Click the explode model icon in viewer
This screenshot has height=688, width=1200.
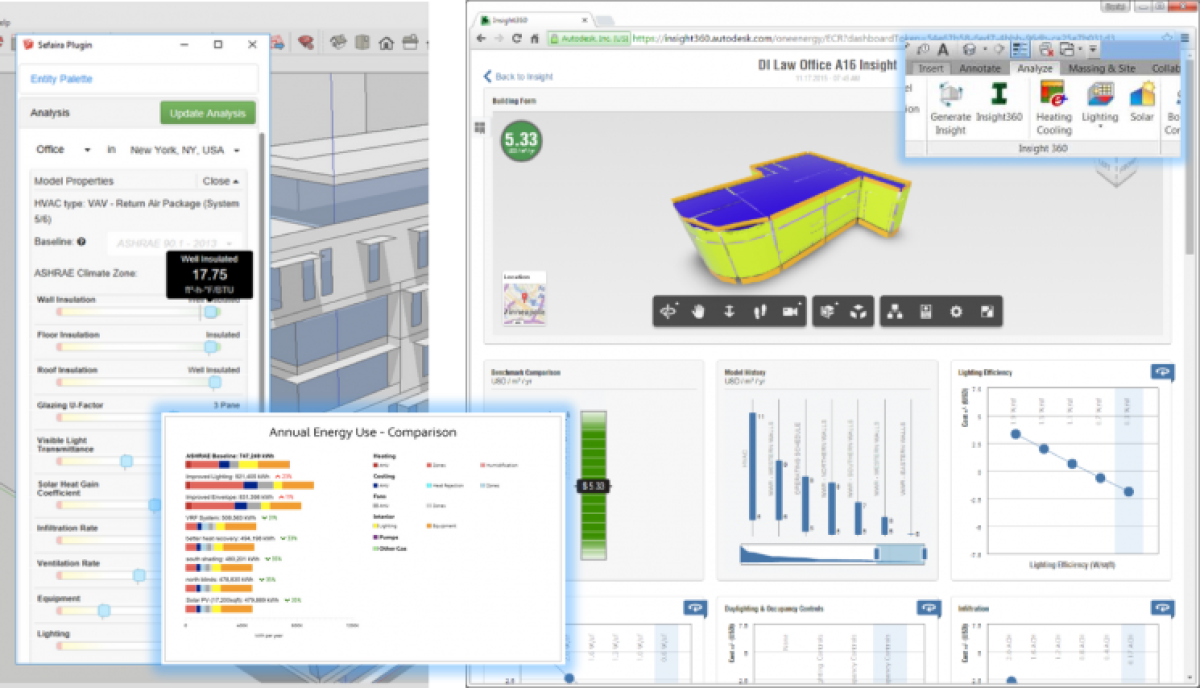click(x=858, y=311)
